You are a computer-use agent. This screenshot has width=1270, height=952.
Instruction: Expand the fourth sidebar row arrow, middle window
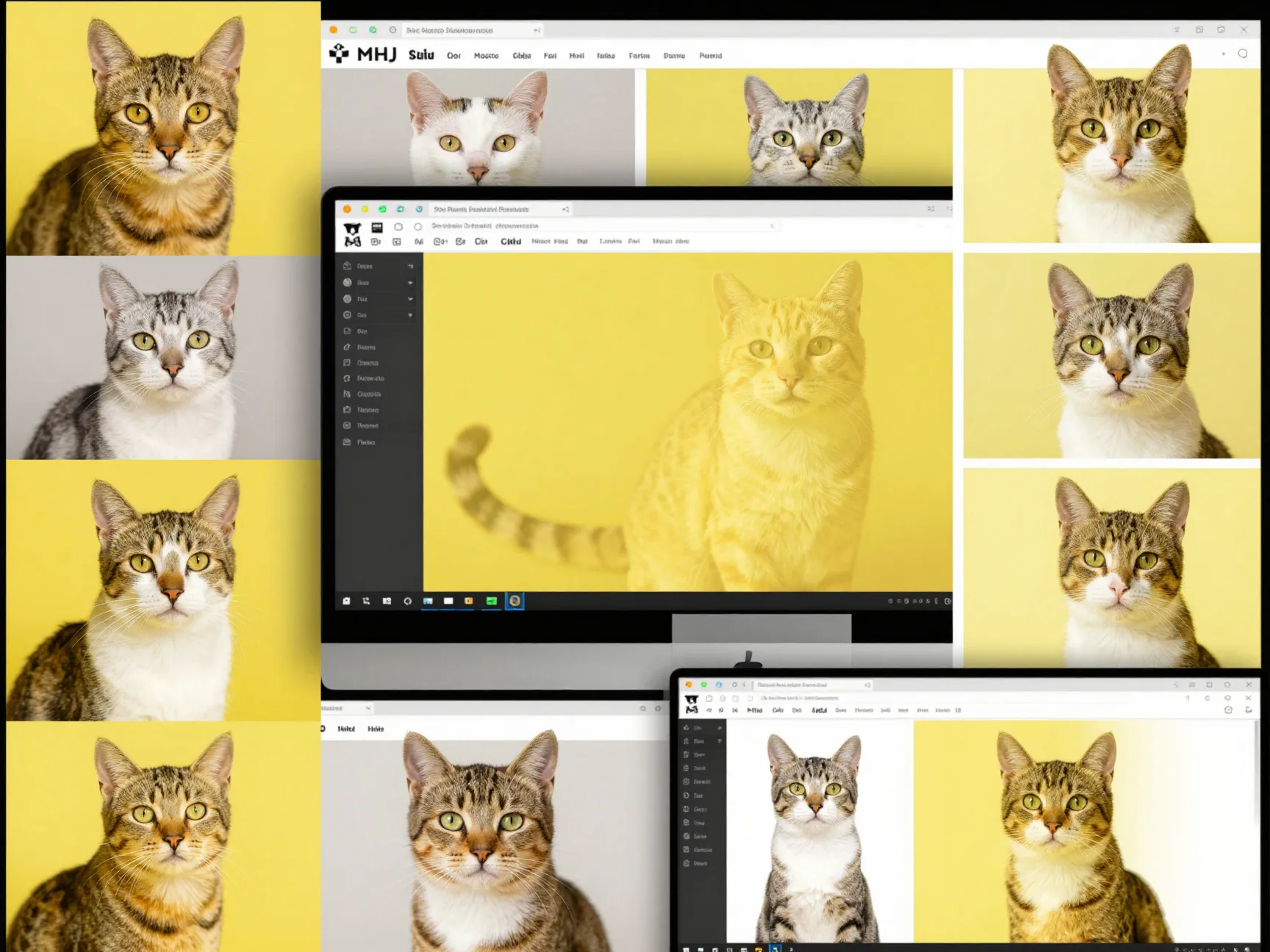point(410,315)
